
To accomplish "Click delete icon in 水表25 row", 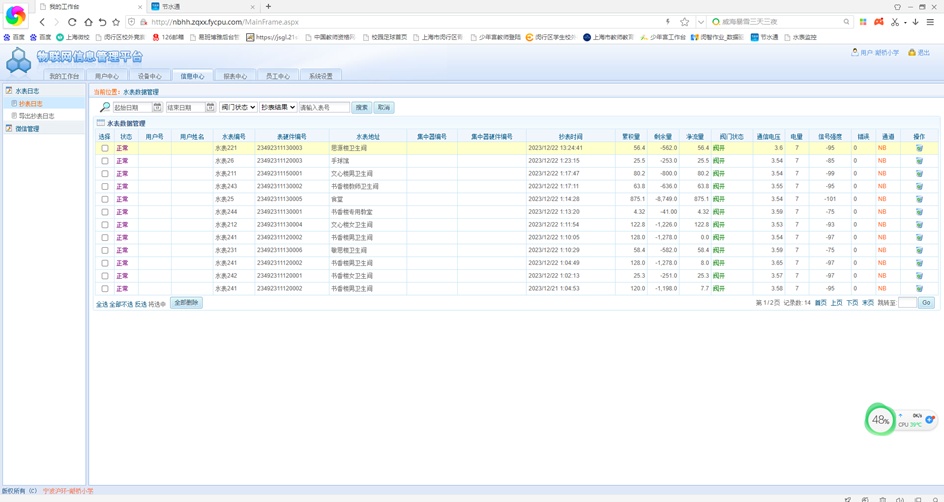I will tap(919, 199).
